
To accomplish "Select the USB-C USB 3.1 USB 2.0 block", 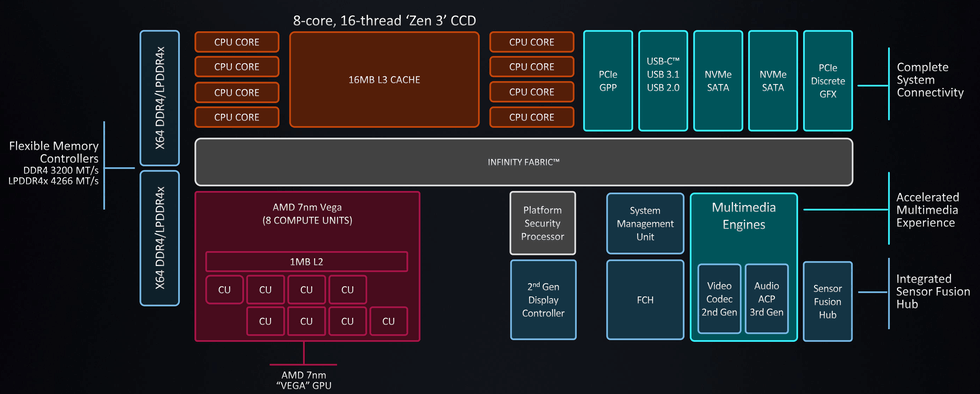I will pyautogui.click(x=662, y=81).
